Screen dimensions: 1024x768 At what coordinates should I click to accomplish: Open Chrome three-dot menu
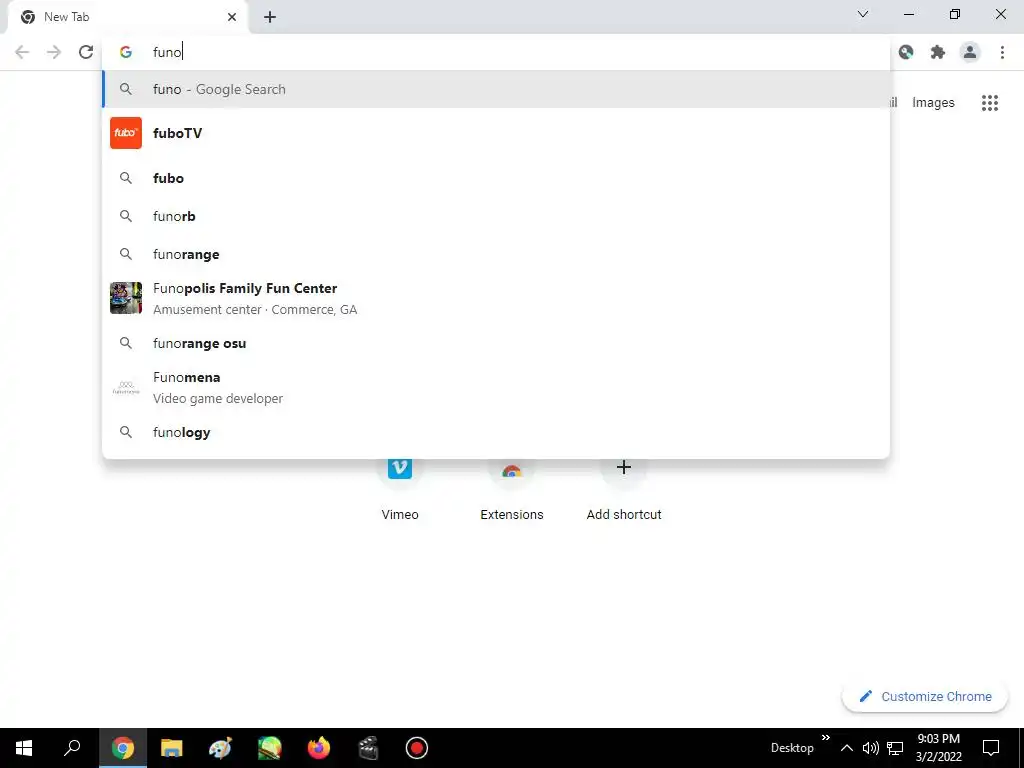click(1002, 52)
